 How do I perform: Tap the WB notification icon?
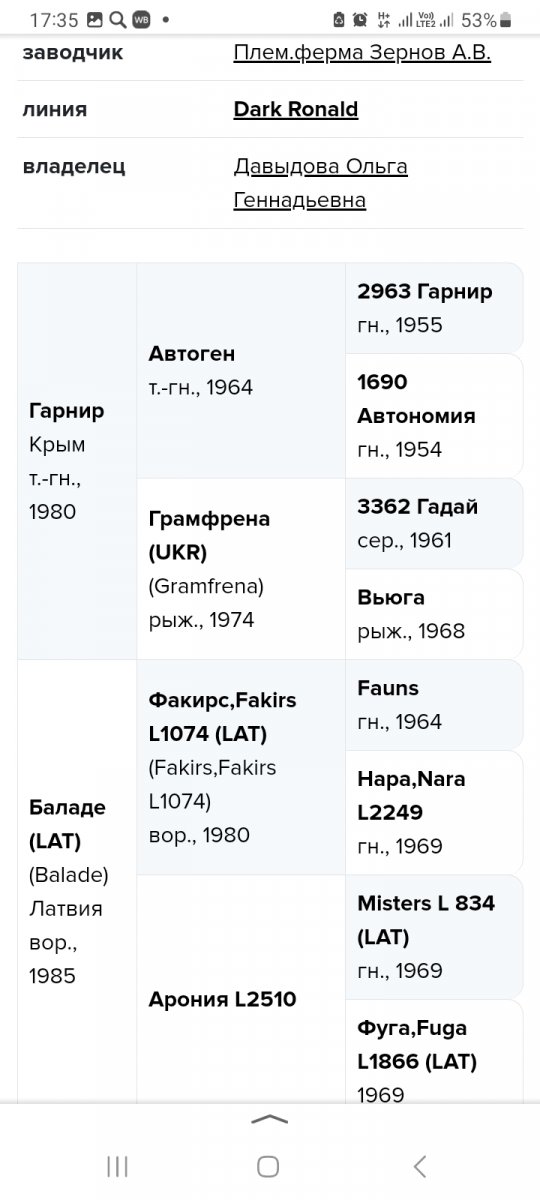coord(141,20)
